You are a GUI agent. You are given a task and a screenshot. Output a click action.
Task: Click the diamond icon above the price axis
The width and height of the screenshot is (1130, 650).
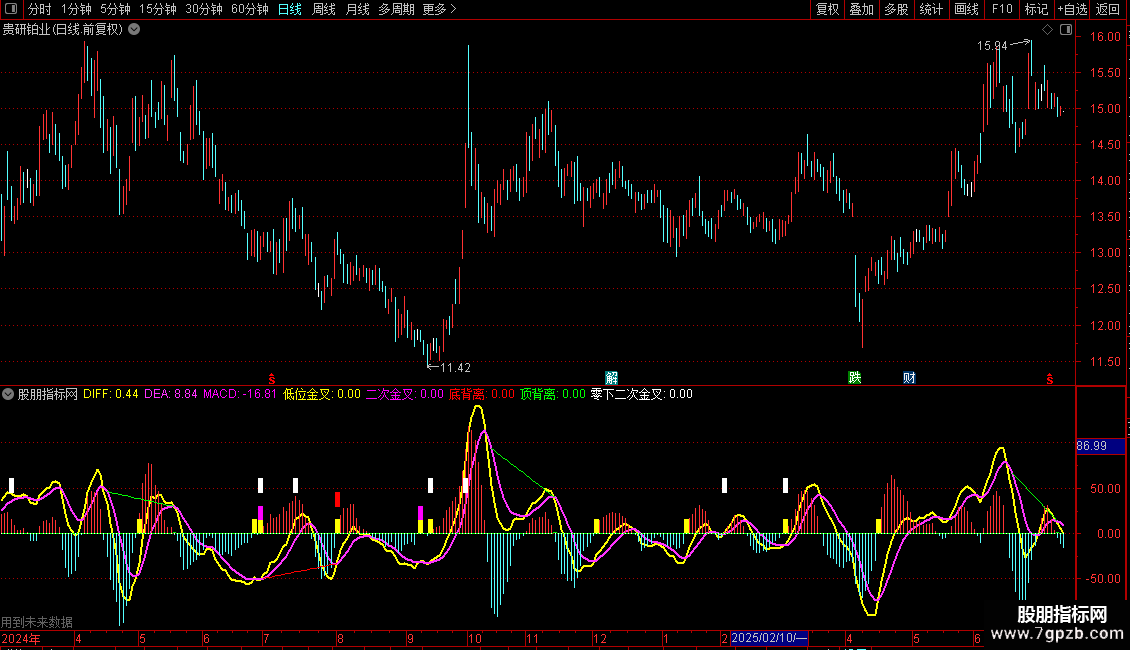click(x=1047, y=30)
